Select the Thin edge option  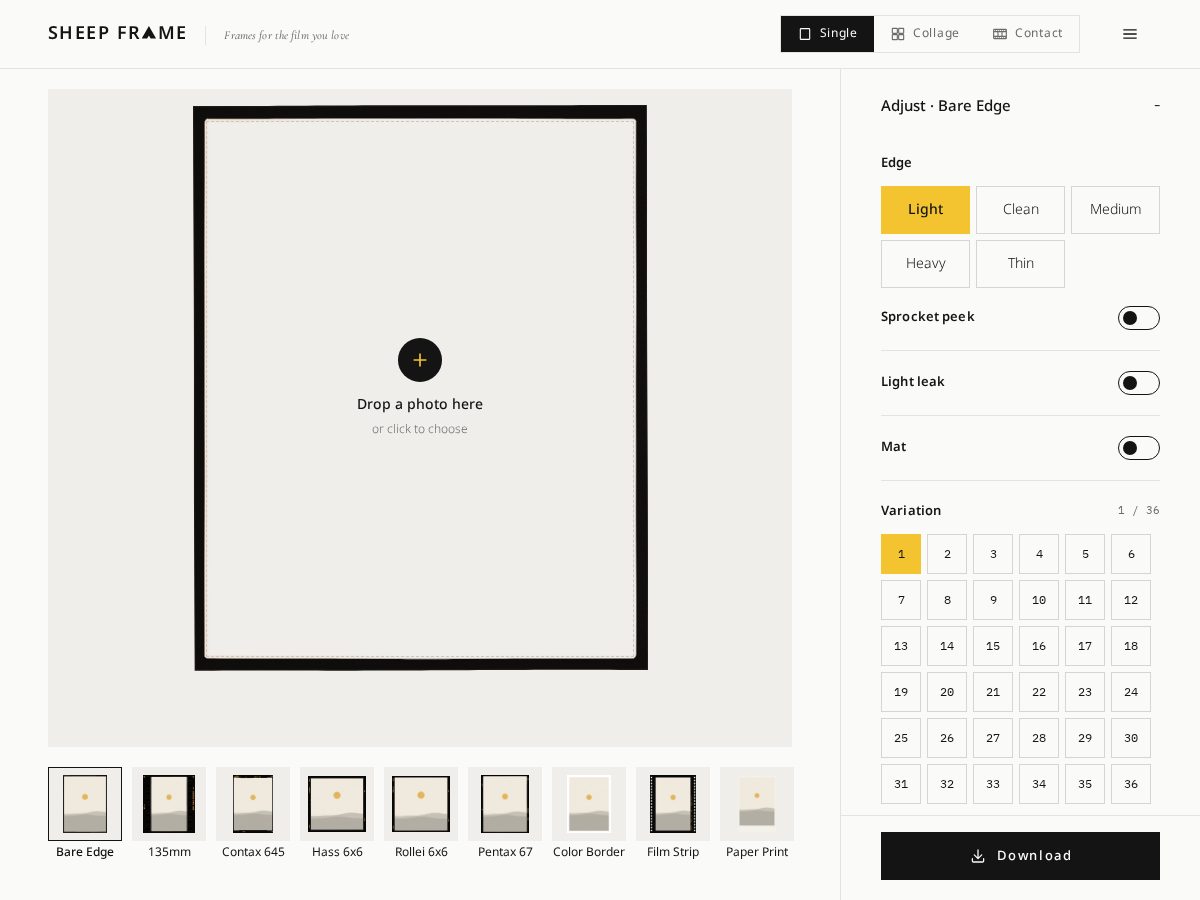tap(1020, 264)
